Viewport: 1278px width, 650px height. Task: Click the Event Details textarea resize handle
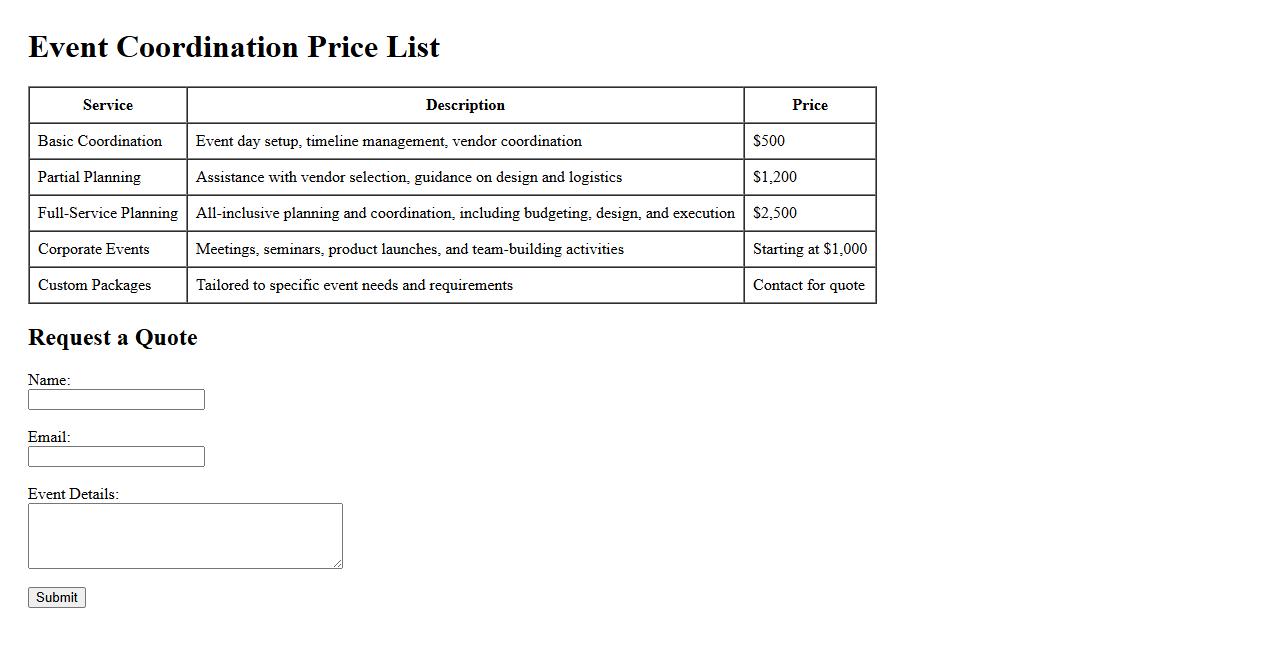click(x=337, y=563)
